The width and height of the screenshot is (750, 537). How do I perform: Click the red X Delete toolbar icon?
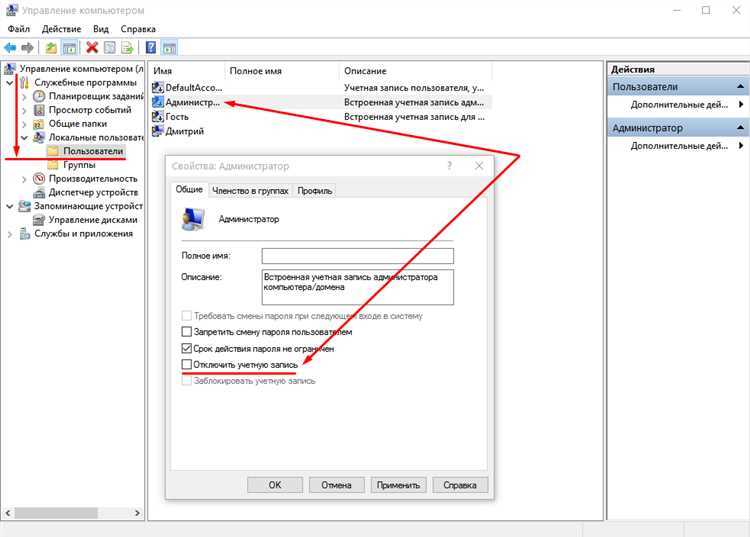click(92, 47)
